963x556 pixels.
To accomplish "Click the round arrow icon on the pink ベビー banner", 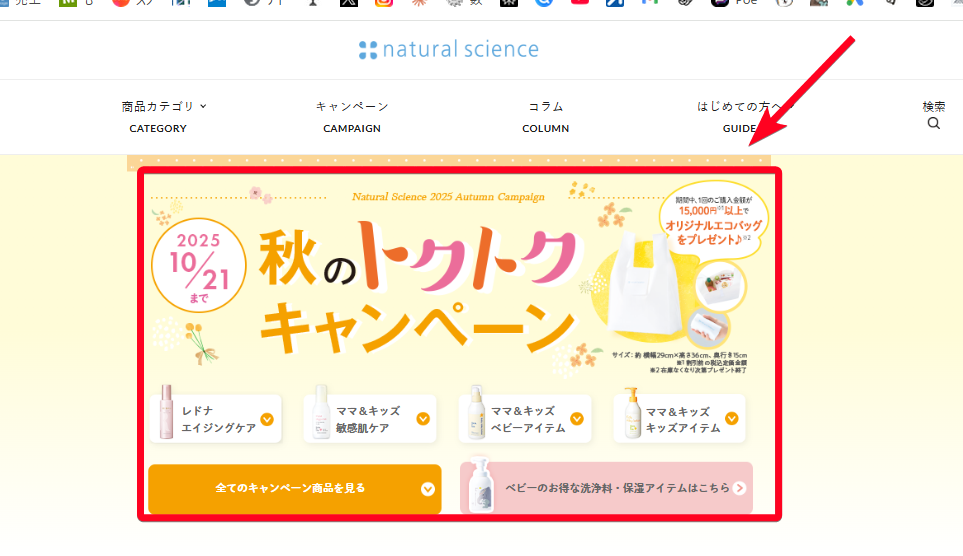I will click(739, 488).
